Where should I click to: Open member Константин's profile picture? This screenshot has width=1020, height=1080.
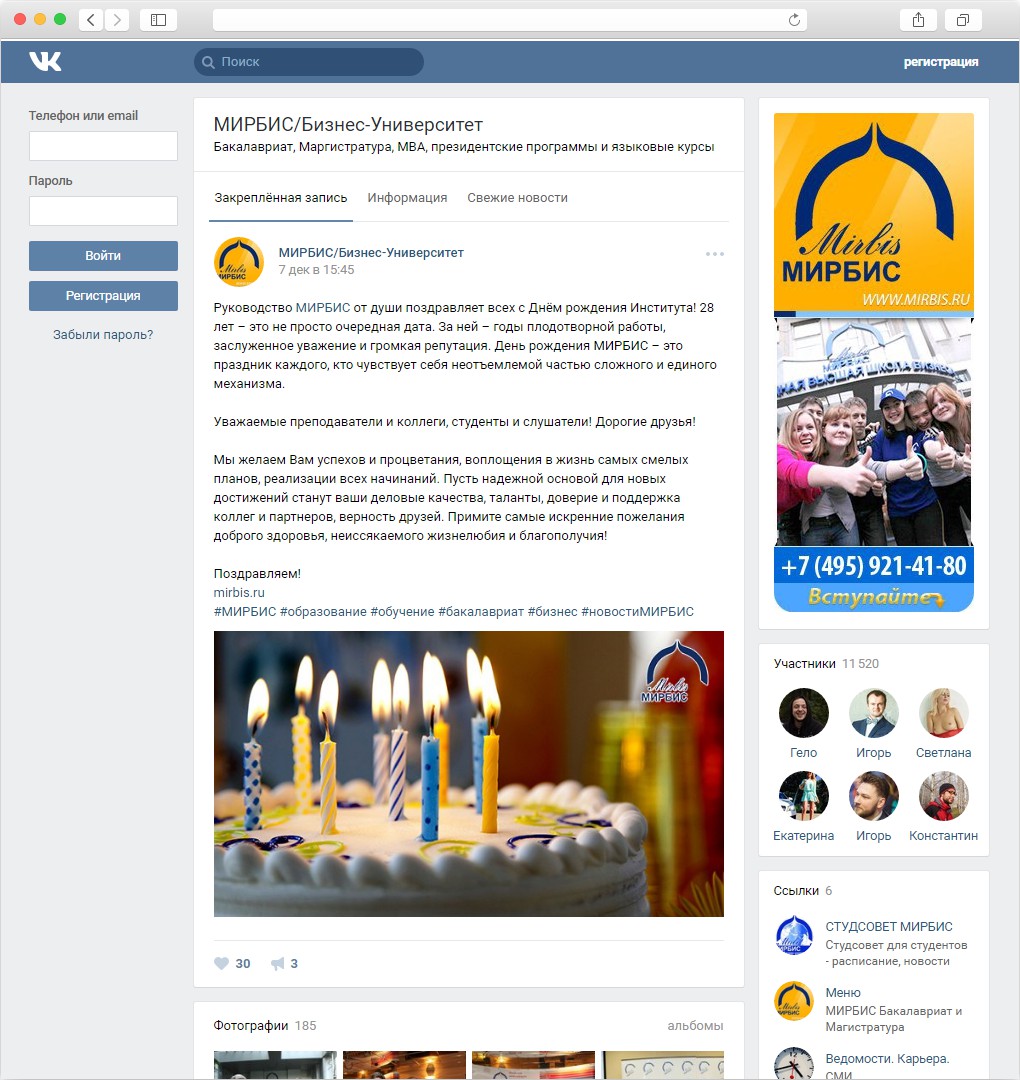click(944, 796)
